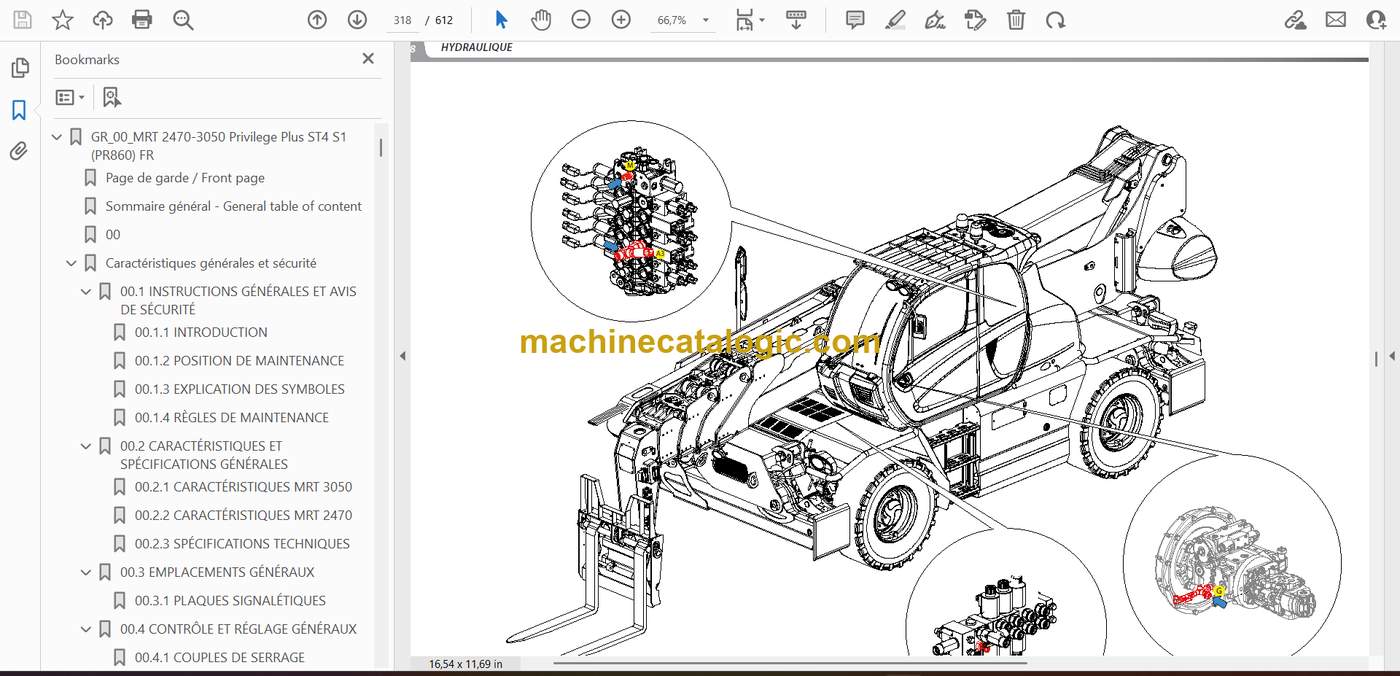The image size is (1400, 676).
Task: Click the zoom in plus icon
Action: click(x=621, y=20)
